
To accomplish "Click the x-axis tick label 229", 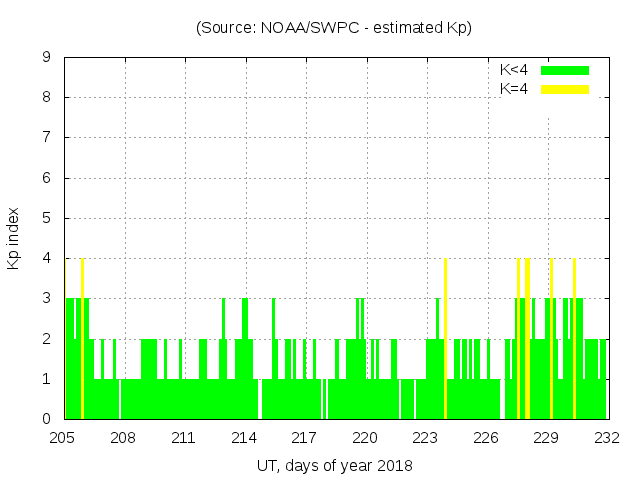I will pyautogui.click(x=546, y=437).
